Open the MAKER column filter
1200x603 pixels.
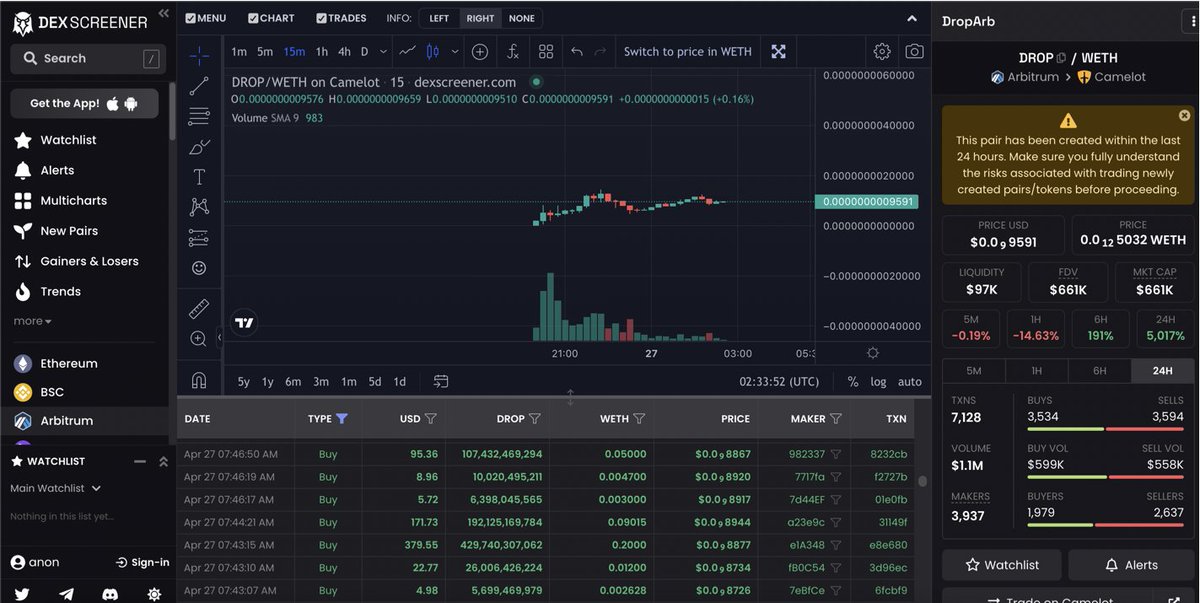(836, 419)
